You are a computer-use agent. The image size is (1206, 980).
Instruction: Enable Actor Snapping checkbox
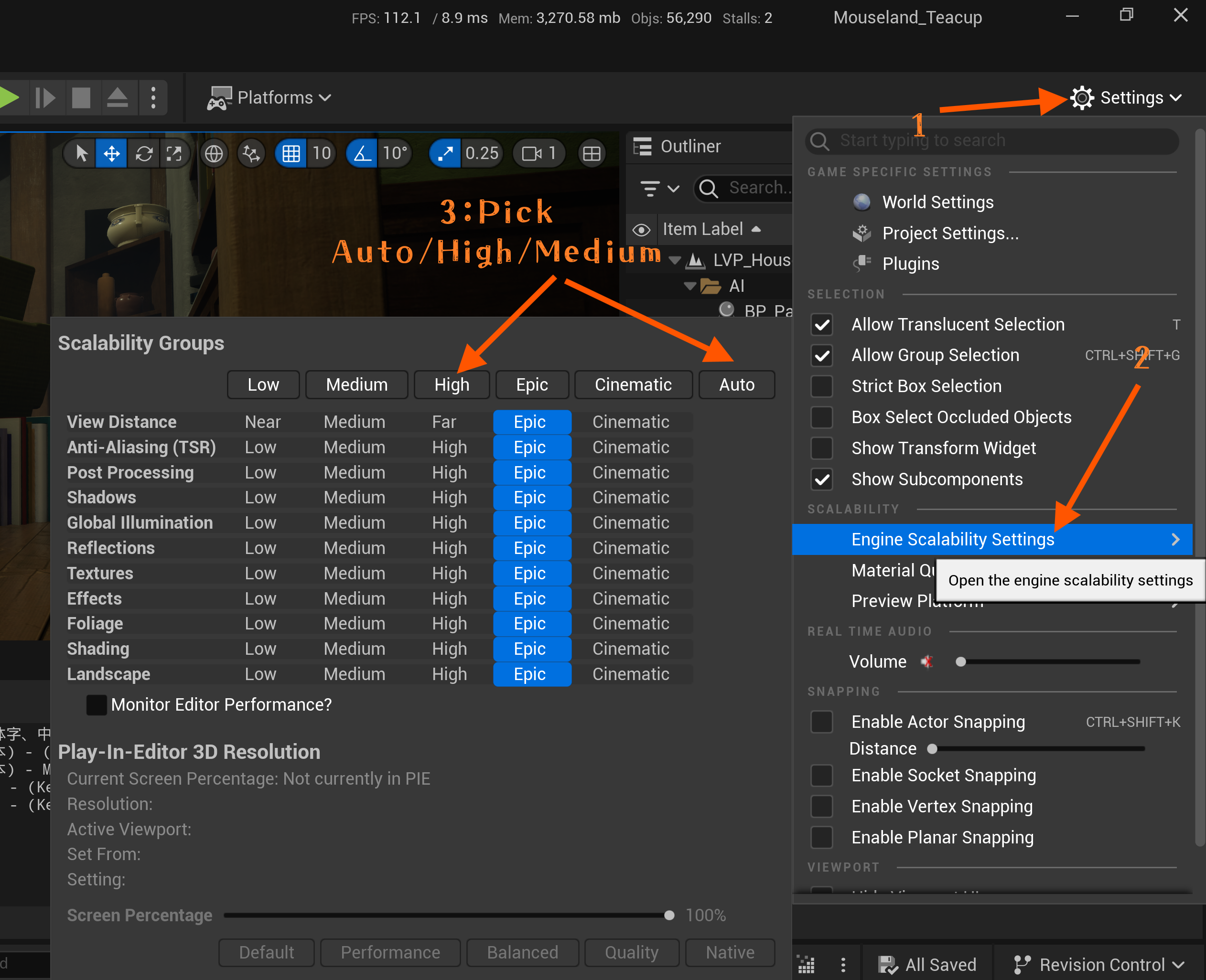click(822, 722)
